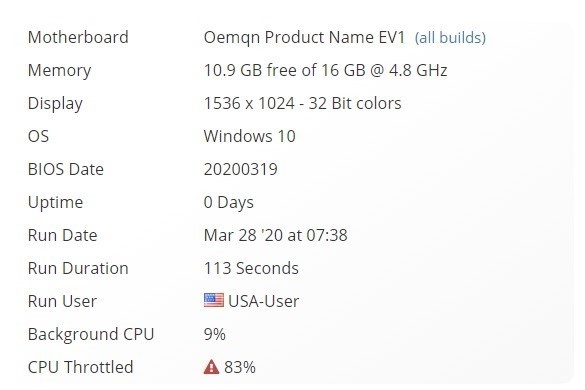Select the 10.9 GB free memory value

coord(325,70)
